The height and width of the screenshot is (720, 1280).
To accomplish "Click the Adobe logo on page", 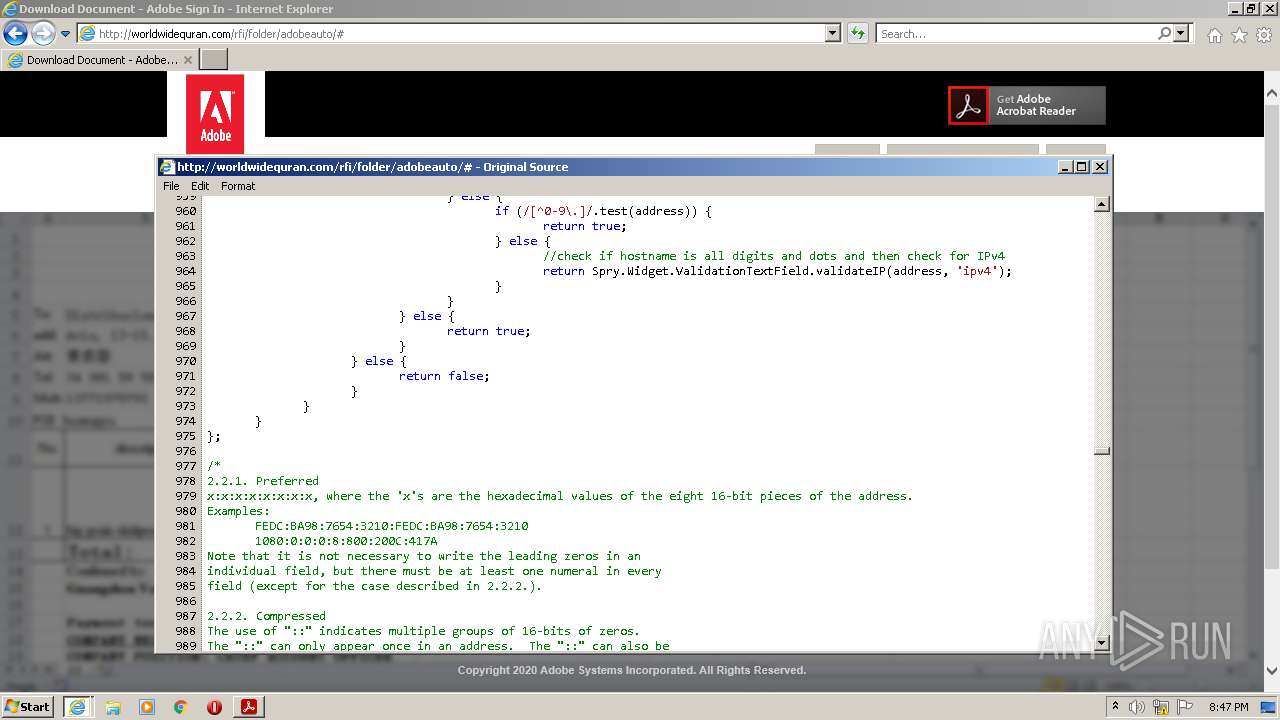I will 216,113.
